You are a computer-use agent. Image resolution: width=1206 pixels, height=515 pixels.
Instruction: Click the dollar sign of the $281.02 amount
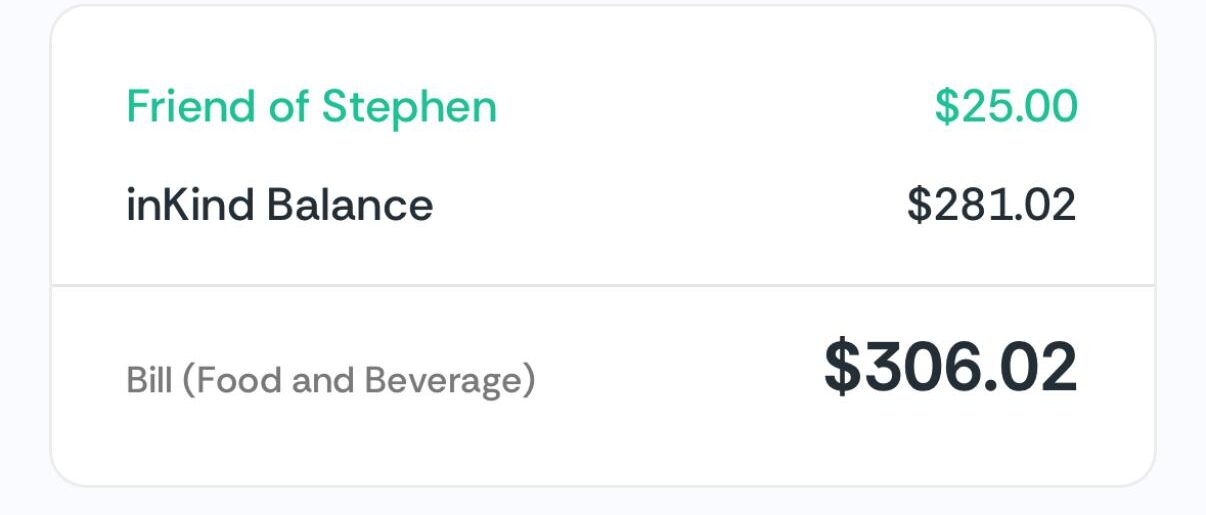coord(918,205)
